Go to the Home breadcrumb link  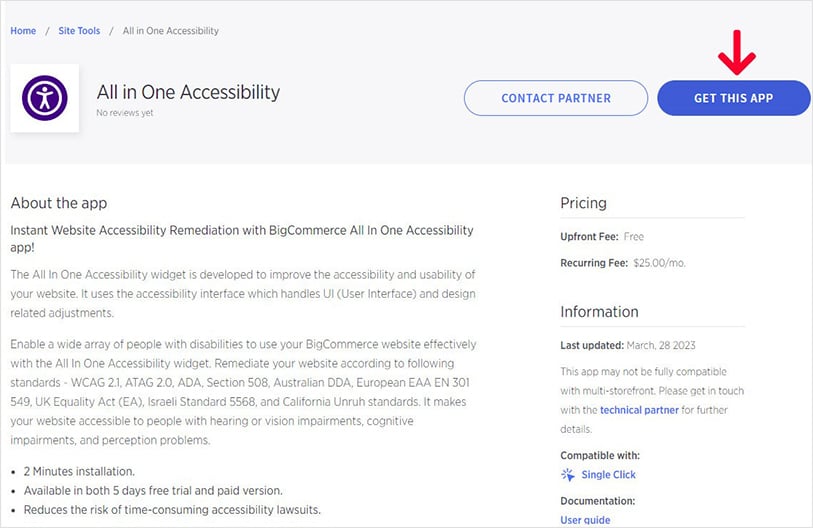(x=23, y=31)
